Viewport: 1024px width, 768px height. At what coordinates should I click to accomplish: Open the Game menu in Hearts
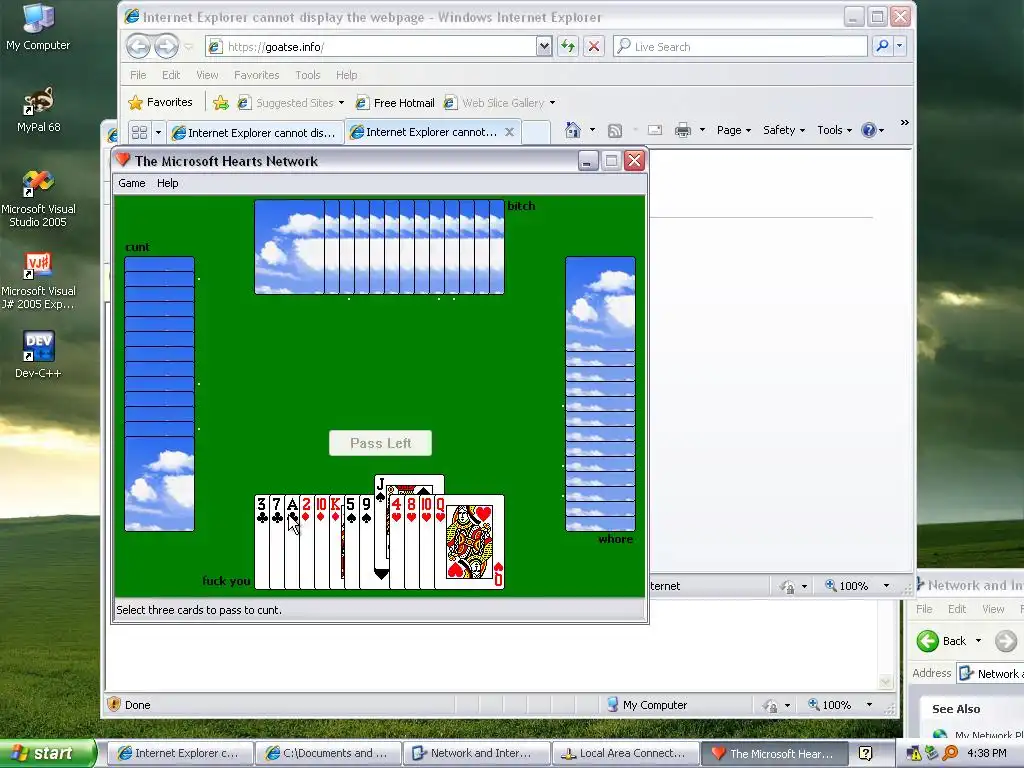point(132,183)
